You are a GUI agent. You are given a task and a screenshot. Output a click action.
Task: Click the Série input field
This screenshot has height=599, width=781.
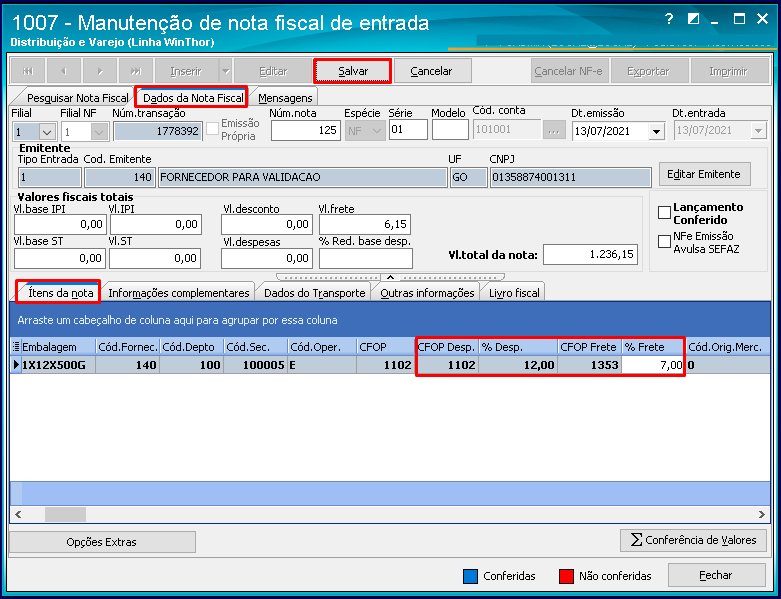click(x=408, y=129)
